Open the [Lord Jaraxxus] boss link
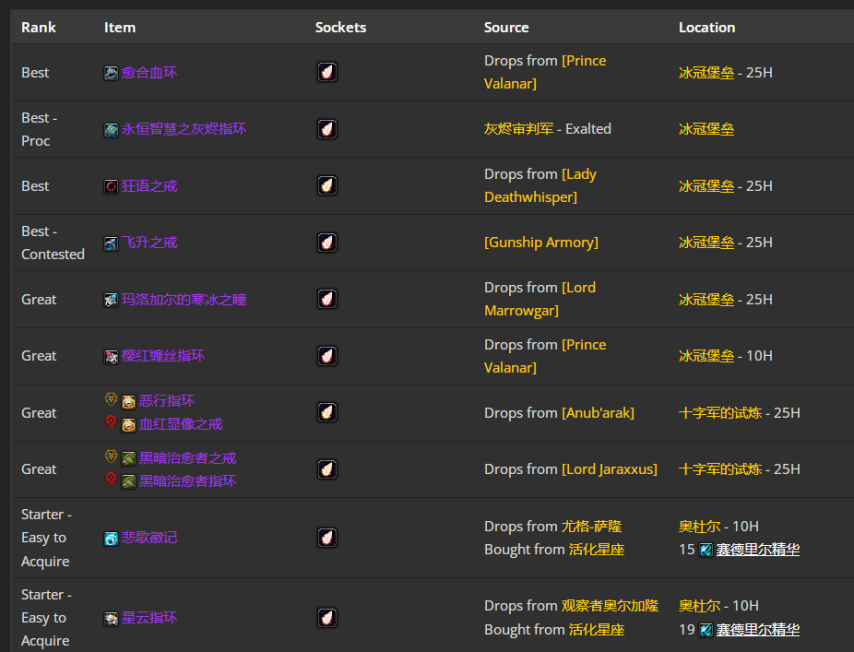 609,469
